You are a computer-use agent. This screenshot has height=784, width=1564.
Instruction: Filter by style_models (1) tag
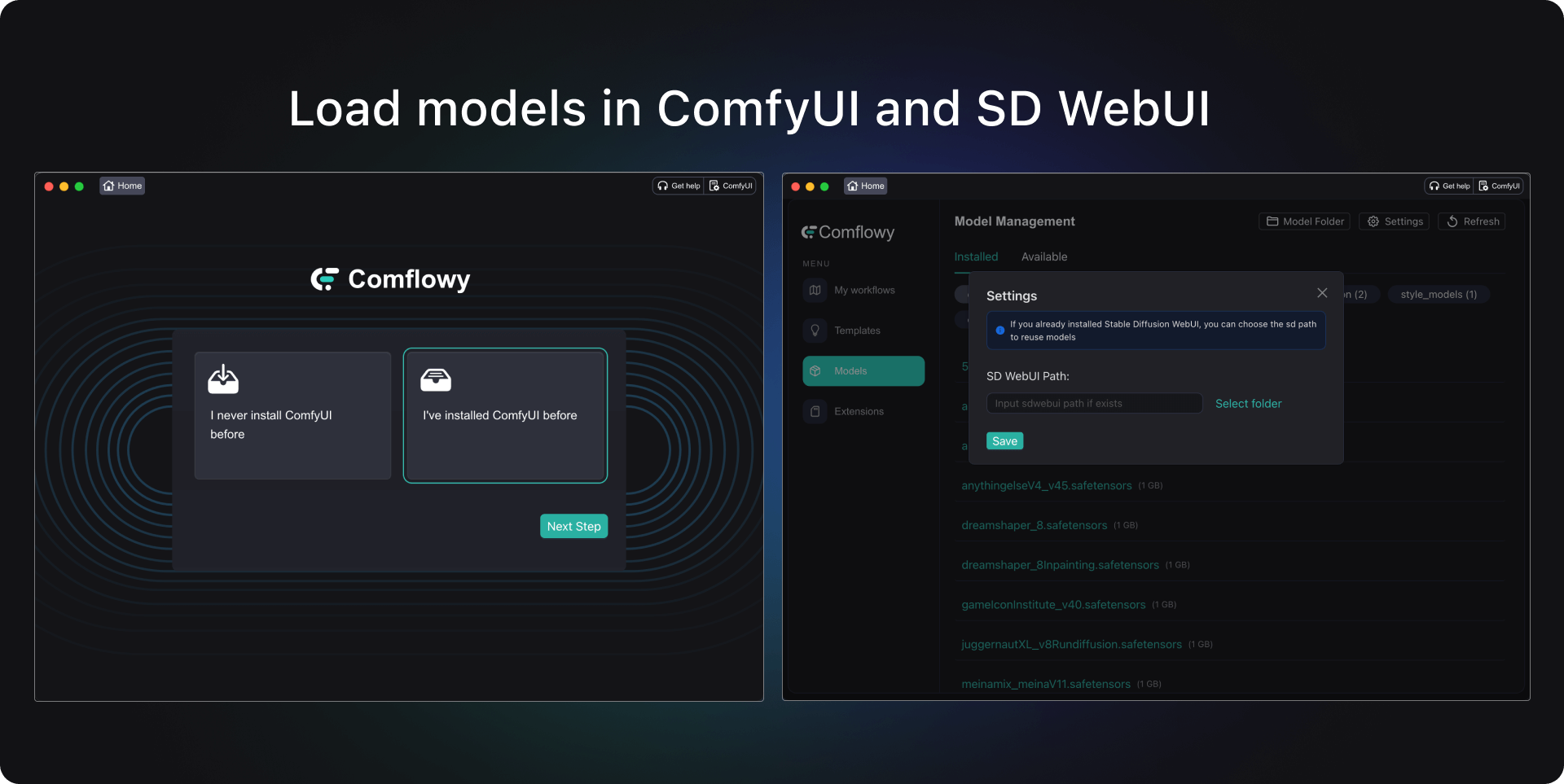1439,295
